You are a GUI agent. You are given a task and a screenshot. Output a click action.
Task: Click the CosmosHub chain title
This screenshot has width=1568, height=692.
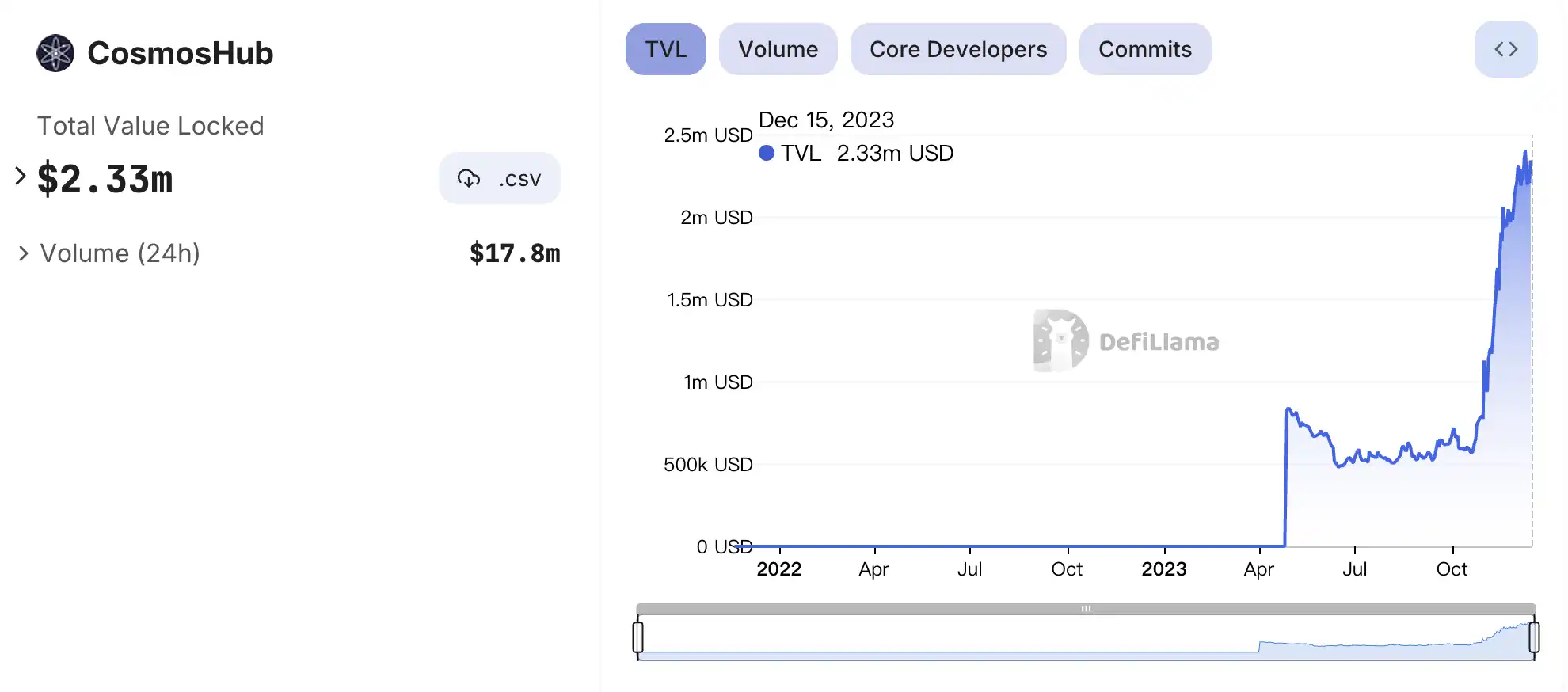pyautogui.click(x=180, y=53)
